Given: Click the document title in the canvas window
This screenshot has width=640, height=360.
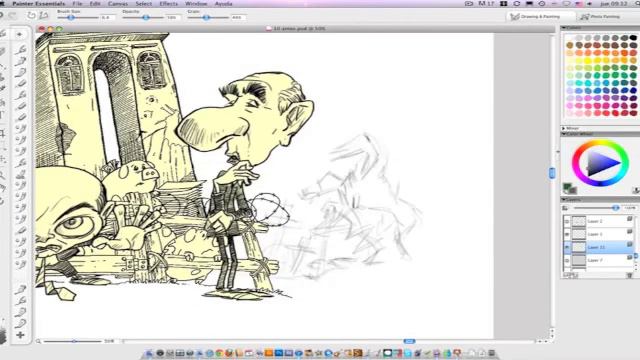Looking at the screenshot, I should coord(299,29).
